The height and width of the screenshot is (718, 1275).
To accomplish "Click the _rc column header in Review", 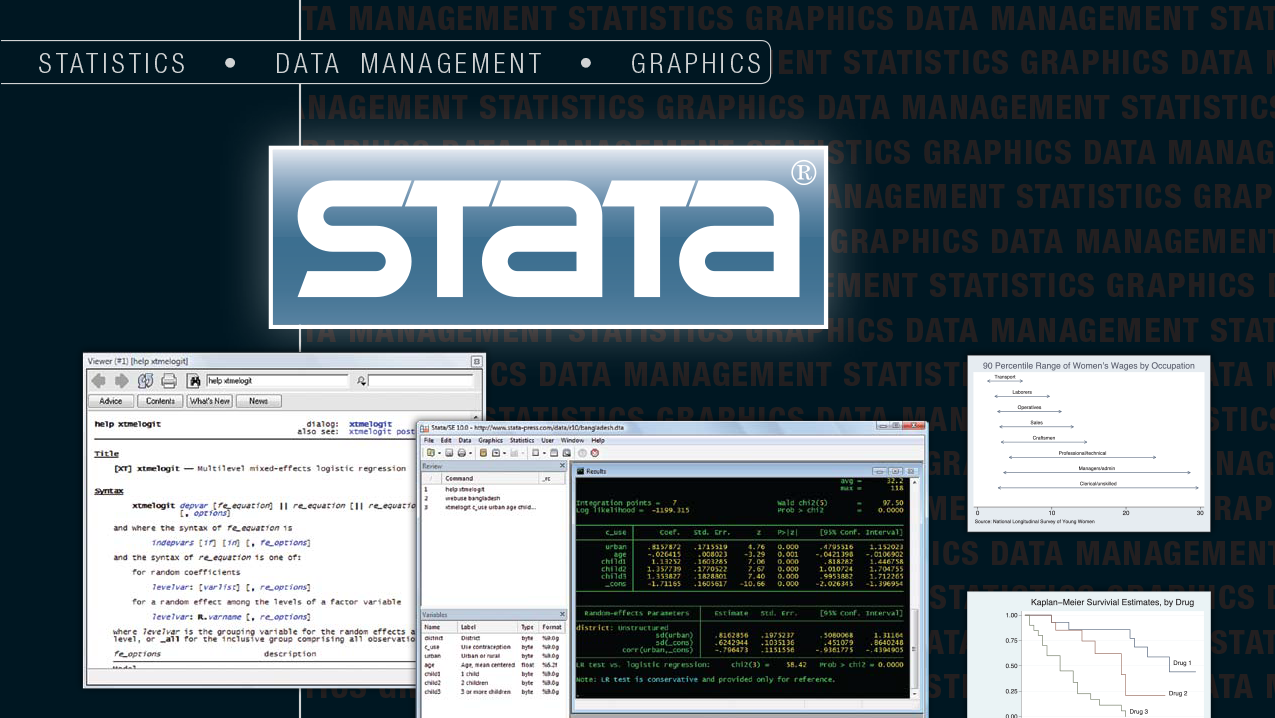I will 552,479.
